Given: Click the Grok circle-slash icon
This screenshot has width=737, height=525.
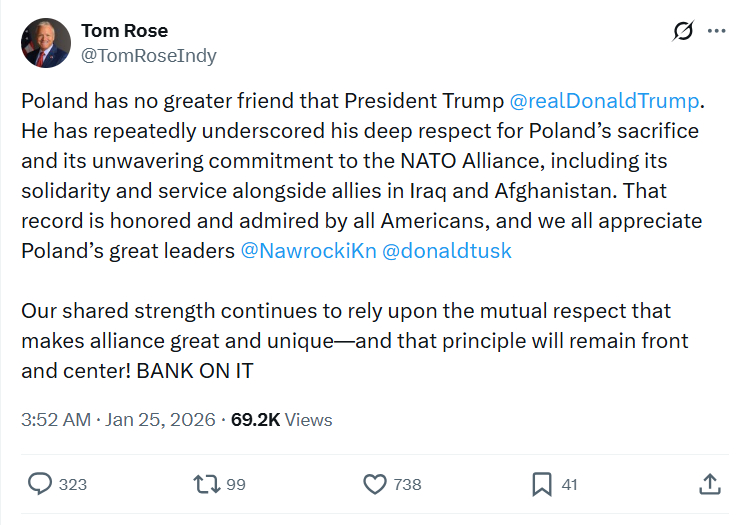Looking at the screenshot, I should (x=684, y=31).
